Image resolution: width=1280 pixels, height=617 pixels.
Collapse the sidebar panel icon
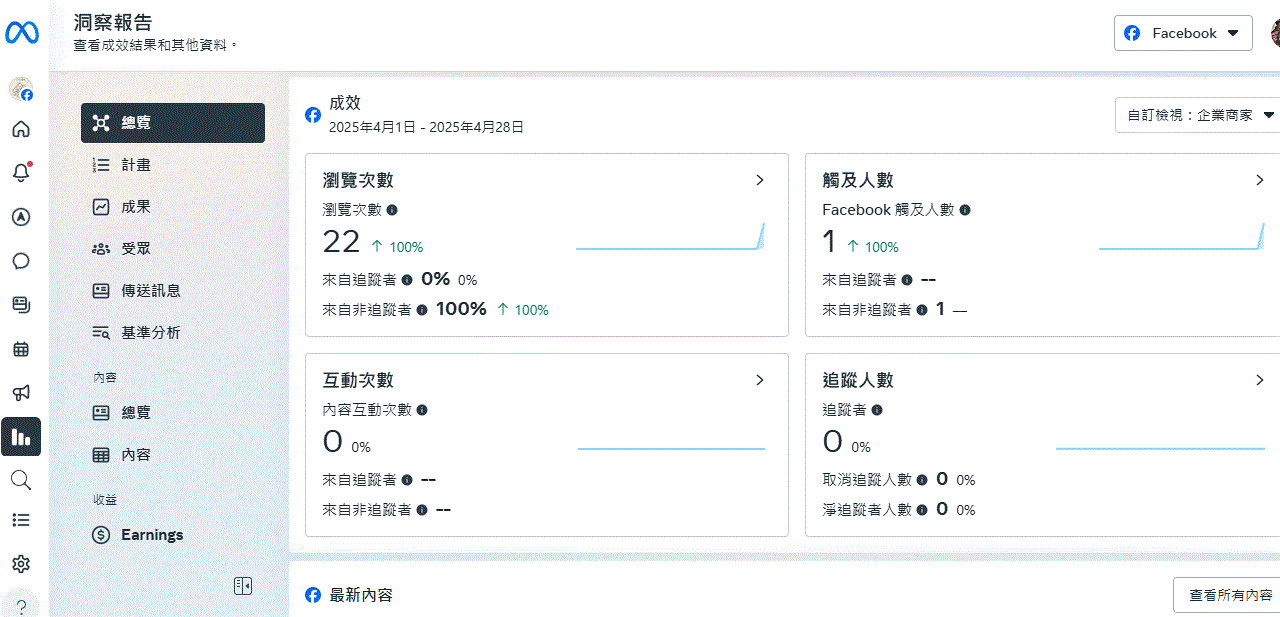[243, 586]
